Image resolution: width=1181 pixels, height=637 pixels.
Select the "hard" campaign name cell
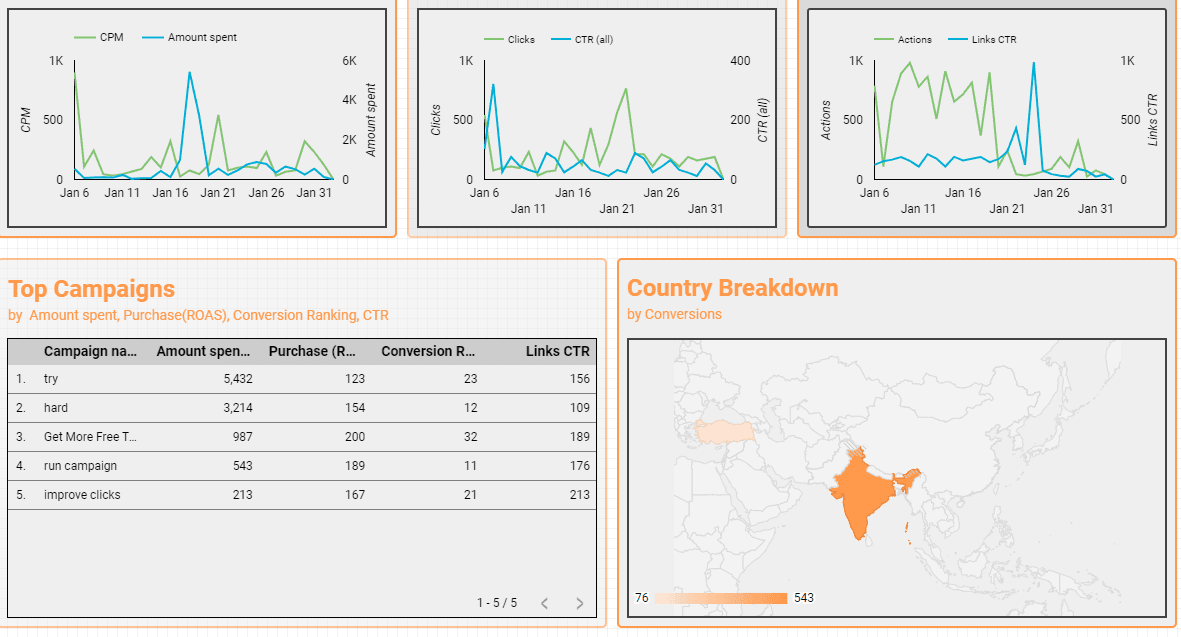[x=56, y=407]
